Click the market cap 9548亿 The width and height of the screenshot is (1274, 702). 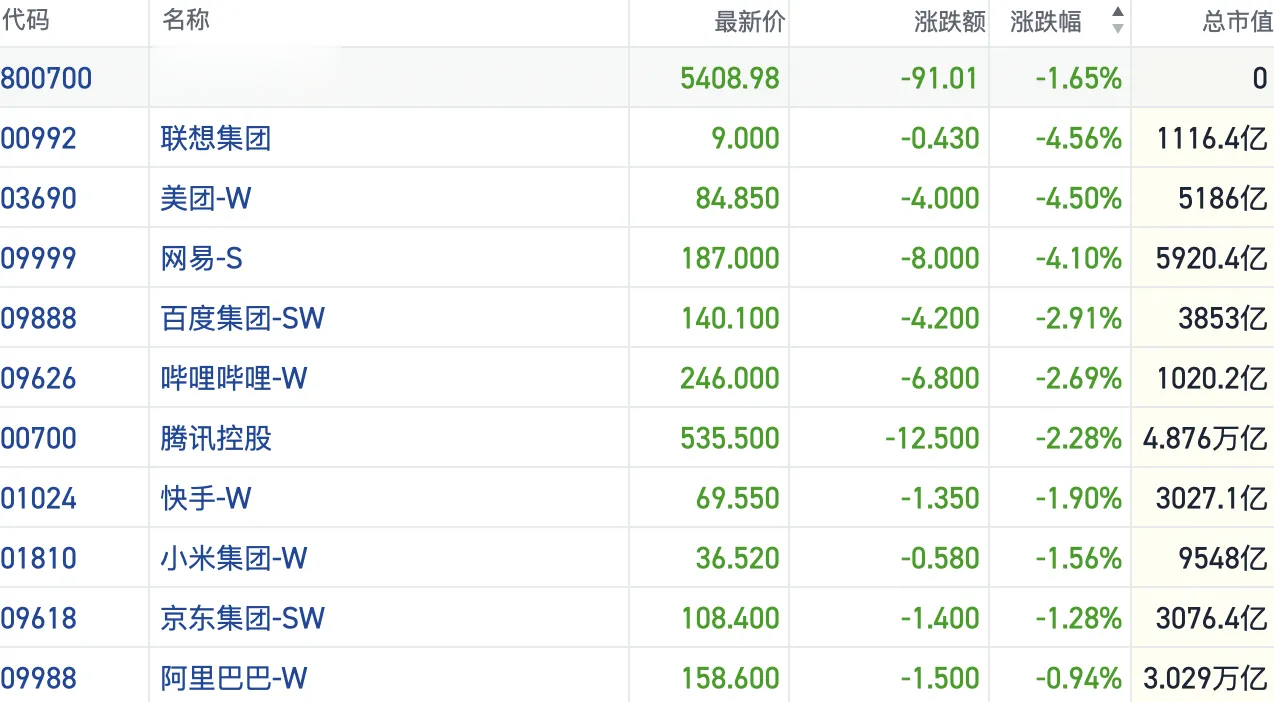coord(1223,558)
